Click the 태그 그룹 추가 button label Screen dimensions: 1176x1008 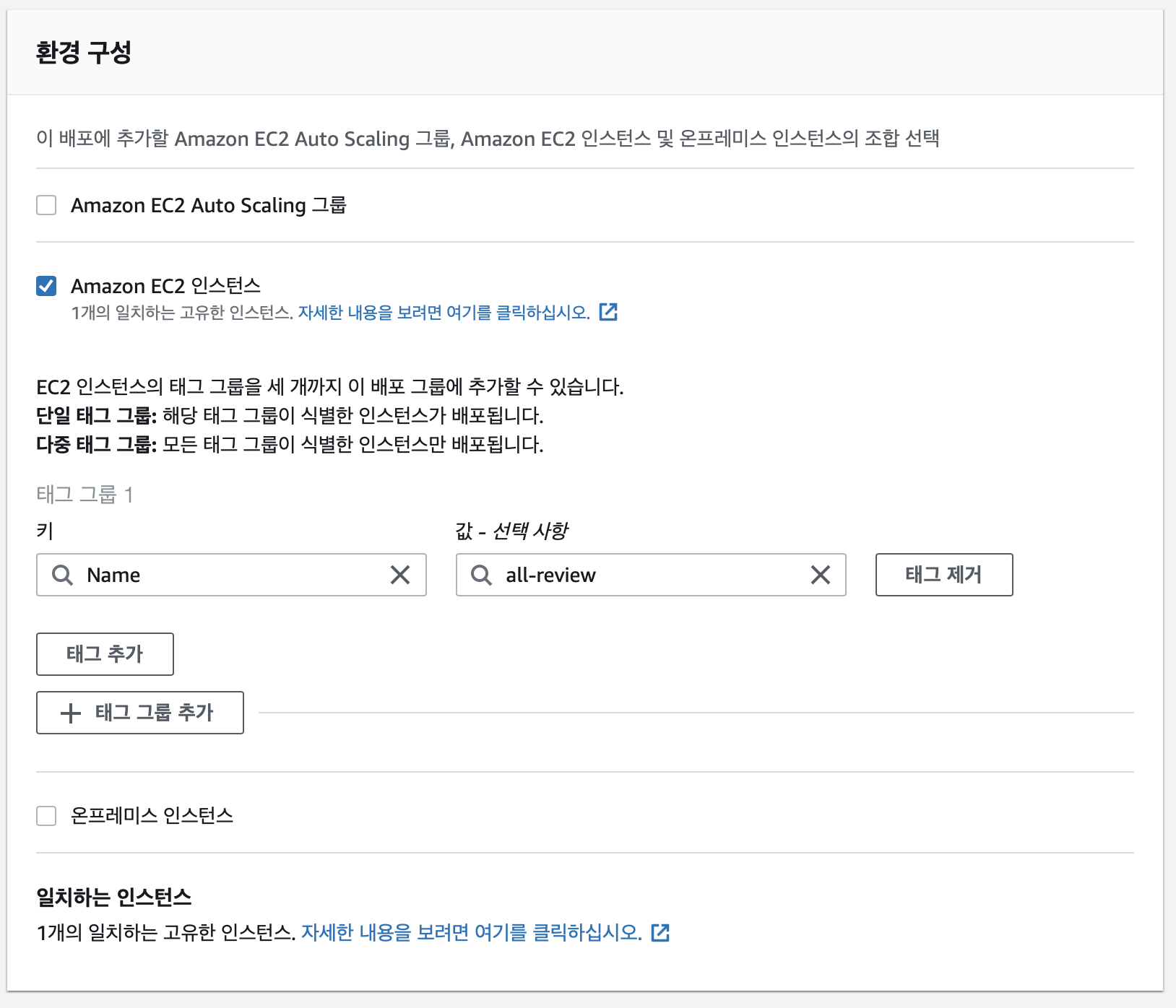coord(155,713)
